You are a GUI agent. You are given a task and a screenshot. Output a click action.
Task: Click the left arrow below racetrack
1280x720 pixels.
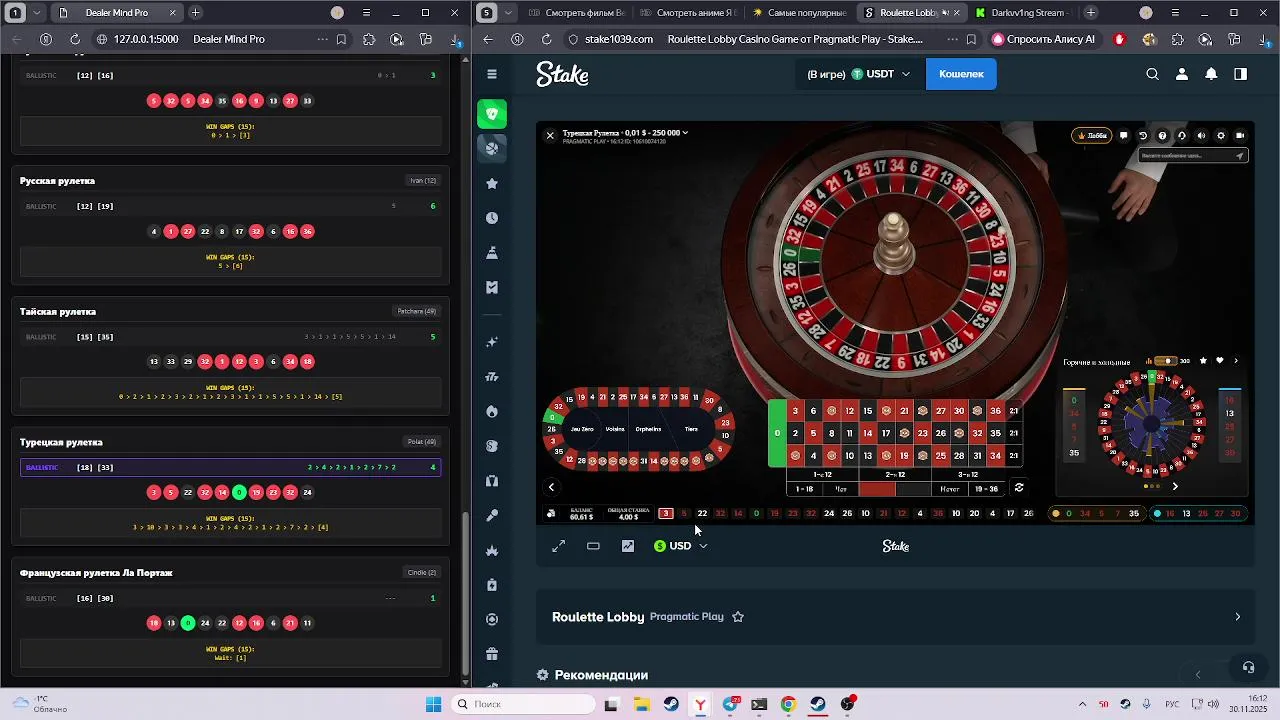(551, 487)
